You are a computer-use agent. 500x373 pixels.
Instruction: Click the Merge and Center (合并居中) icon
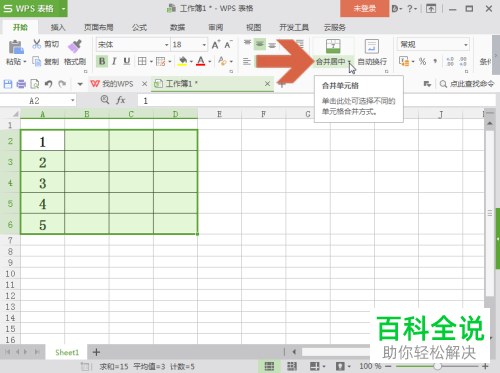(x=333, y=46)
